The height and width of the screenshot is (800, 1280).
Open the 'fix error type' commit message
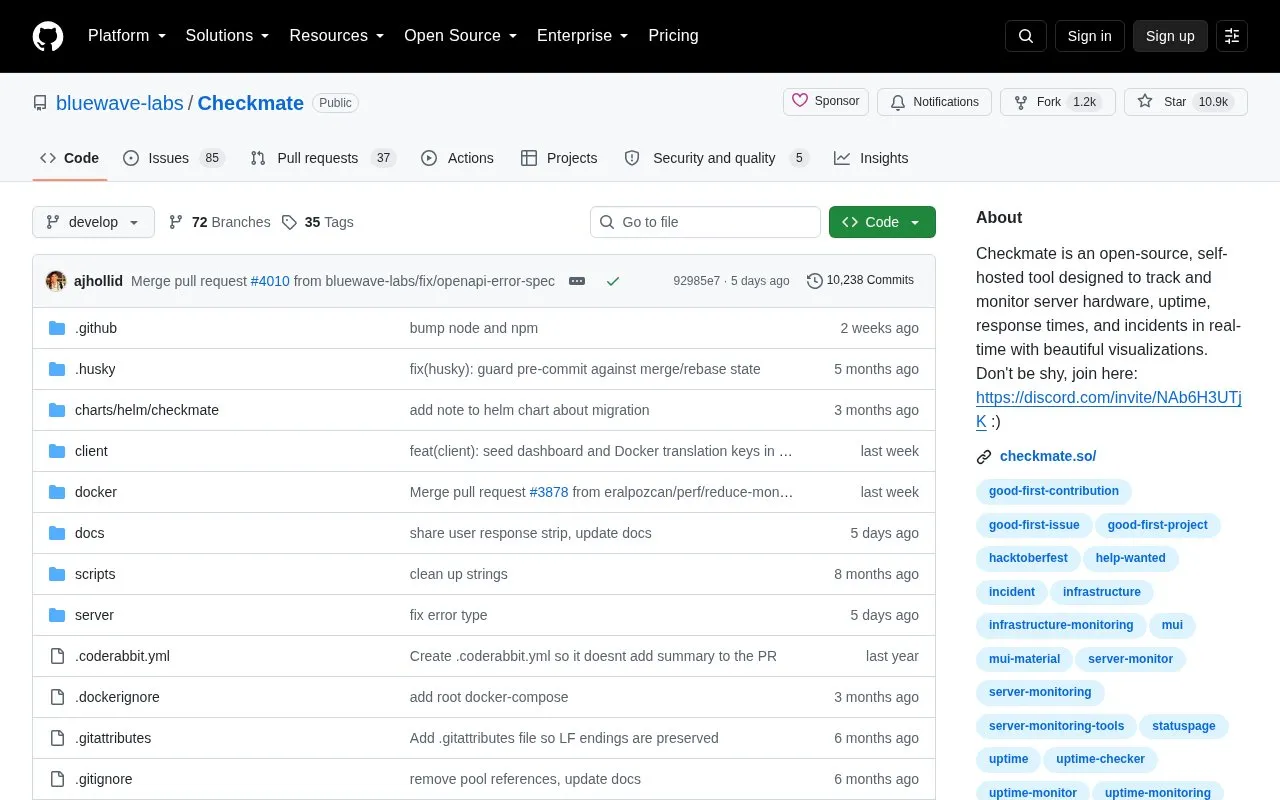(x=449, y=615)
